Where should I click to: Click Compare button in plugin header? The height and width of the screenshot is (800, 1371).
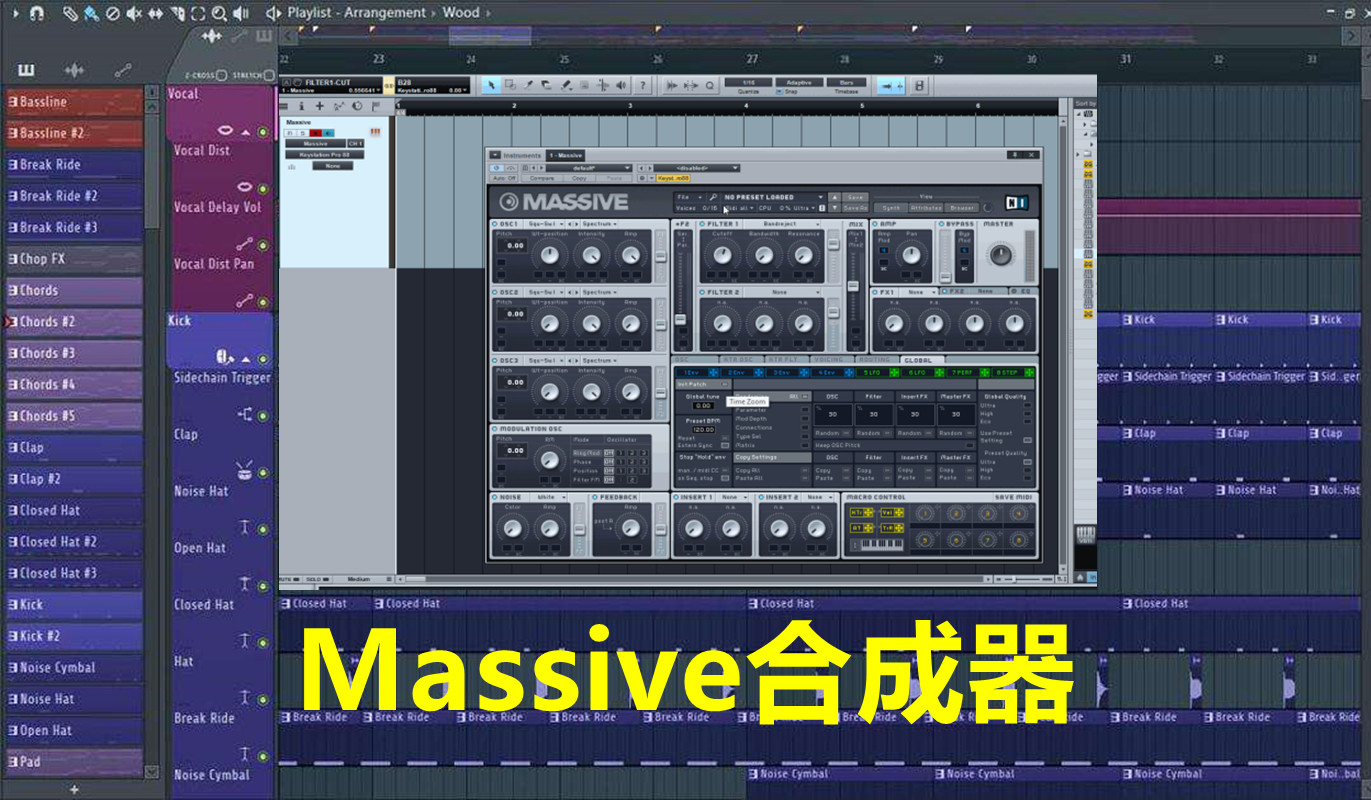click(542, 178)
